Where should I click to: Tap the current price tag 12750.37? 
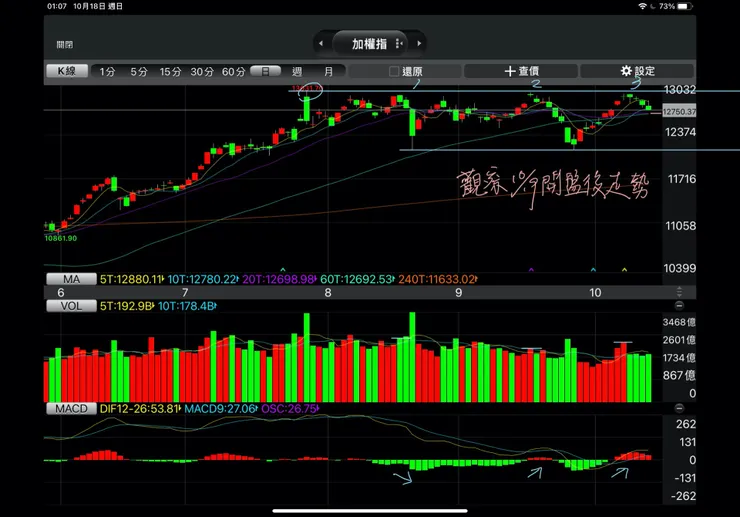click(679, 112)
